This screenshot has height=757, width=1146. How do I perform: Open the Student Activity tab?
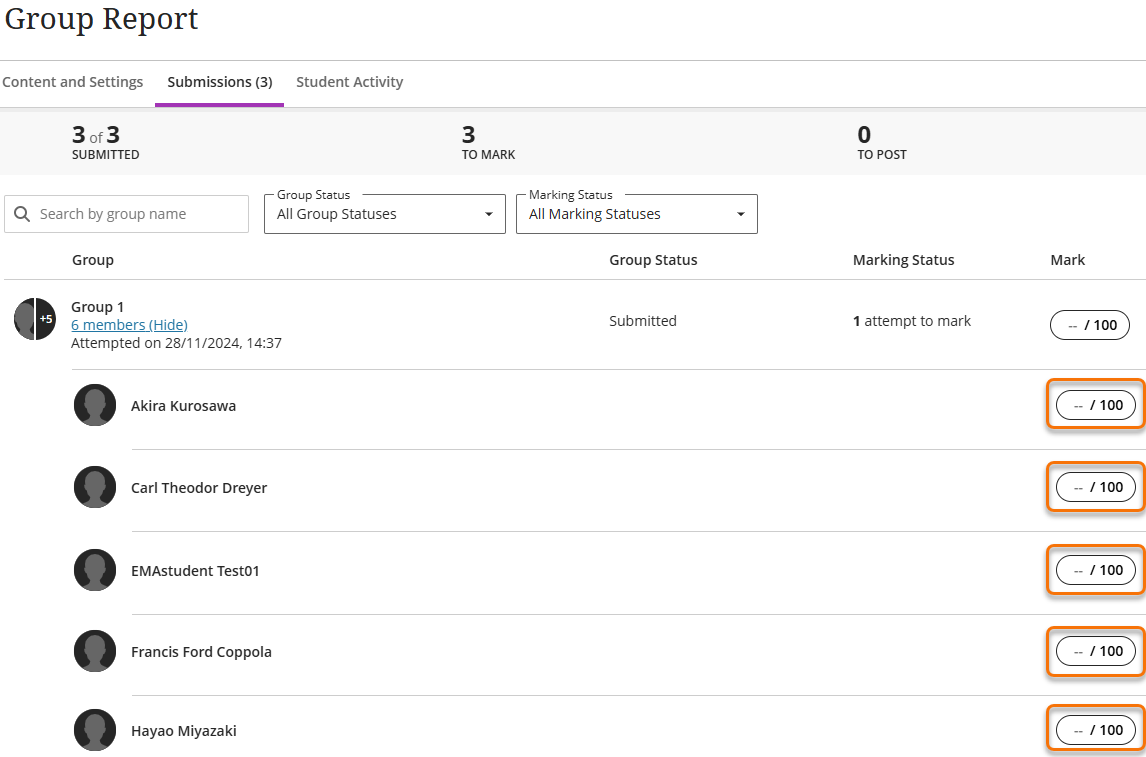click(x=349, y=82)
